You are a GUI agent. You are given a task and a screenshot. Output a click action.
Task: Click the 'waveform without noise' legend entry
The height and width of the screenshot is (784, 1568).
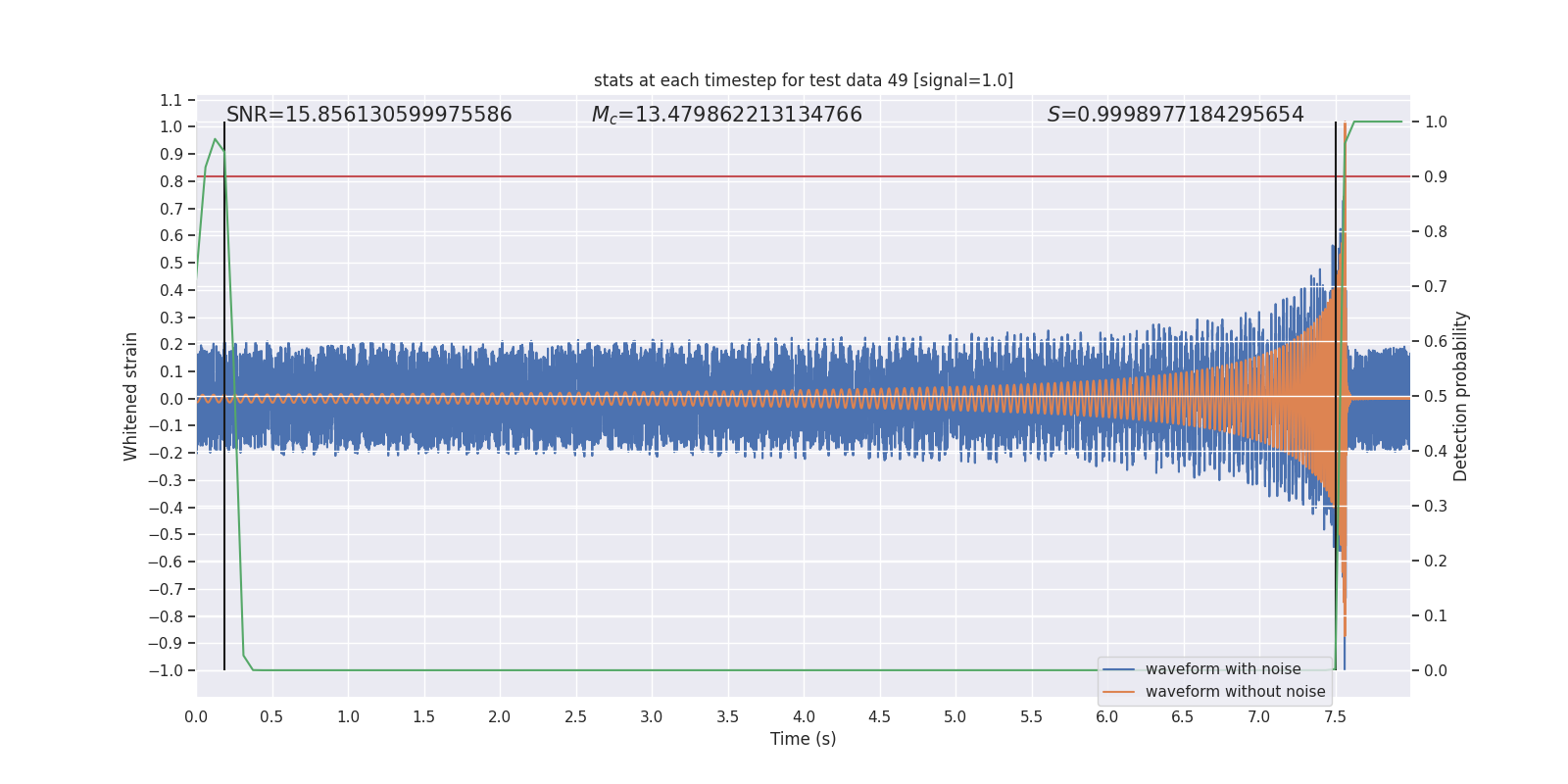coord(1235,692)
